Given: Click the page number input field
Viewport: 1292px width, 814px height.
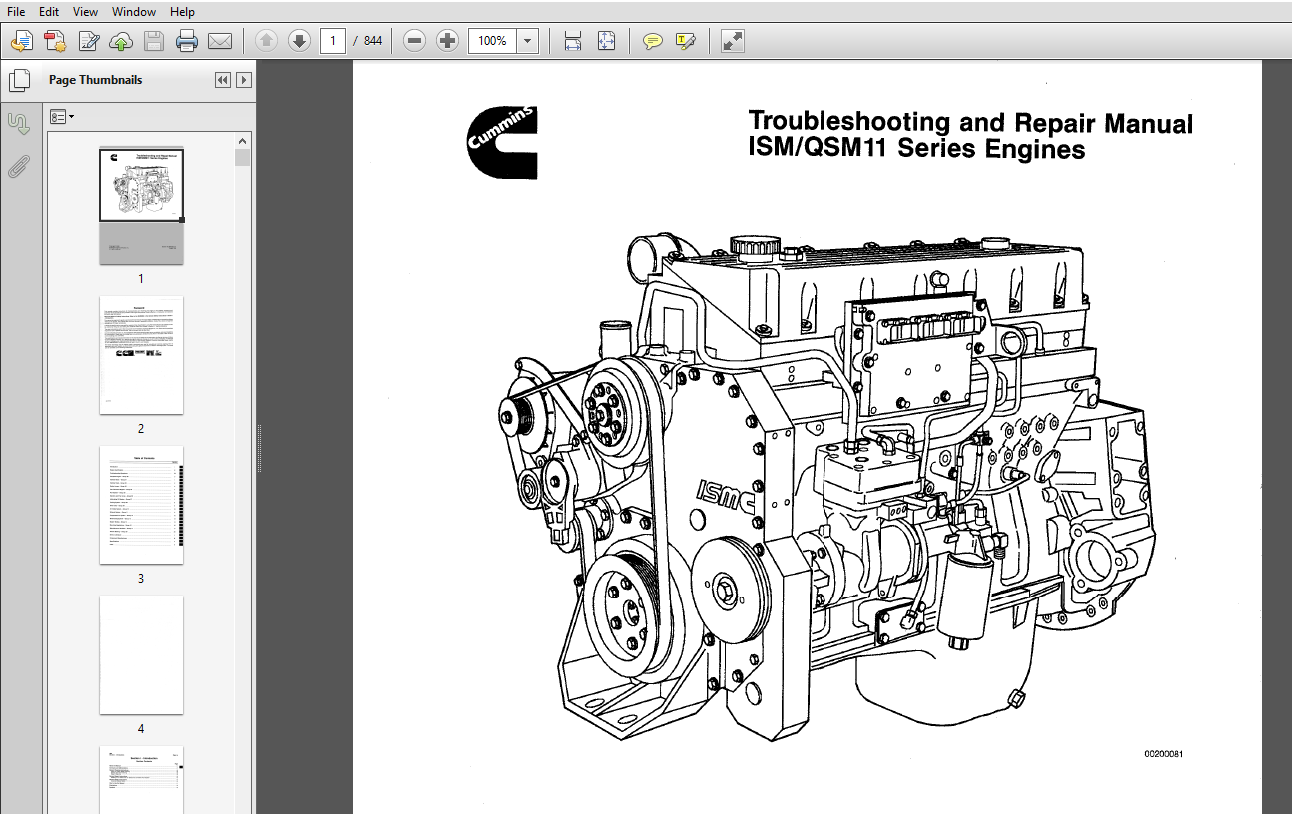Looking at the screenshot, I should point(333,41).
